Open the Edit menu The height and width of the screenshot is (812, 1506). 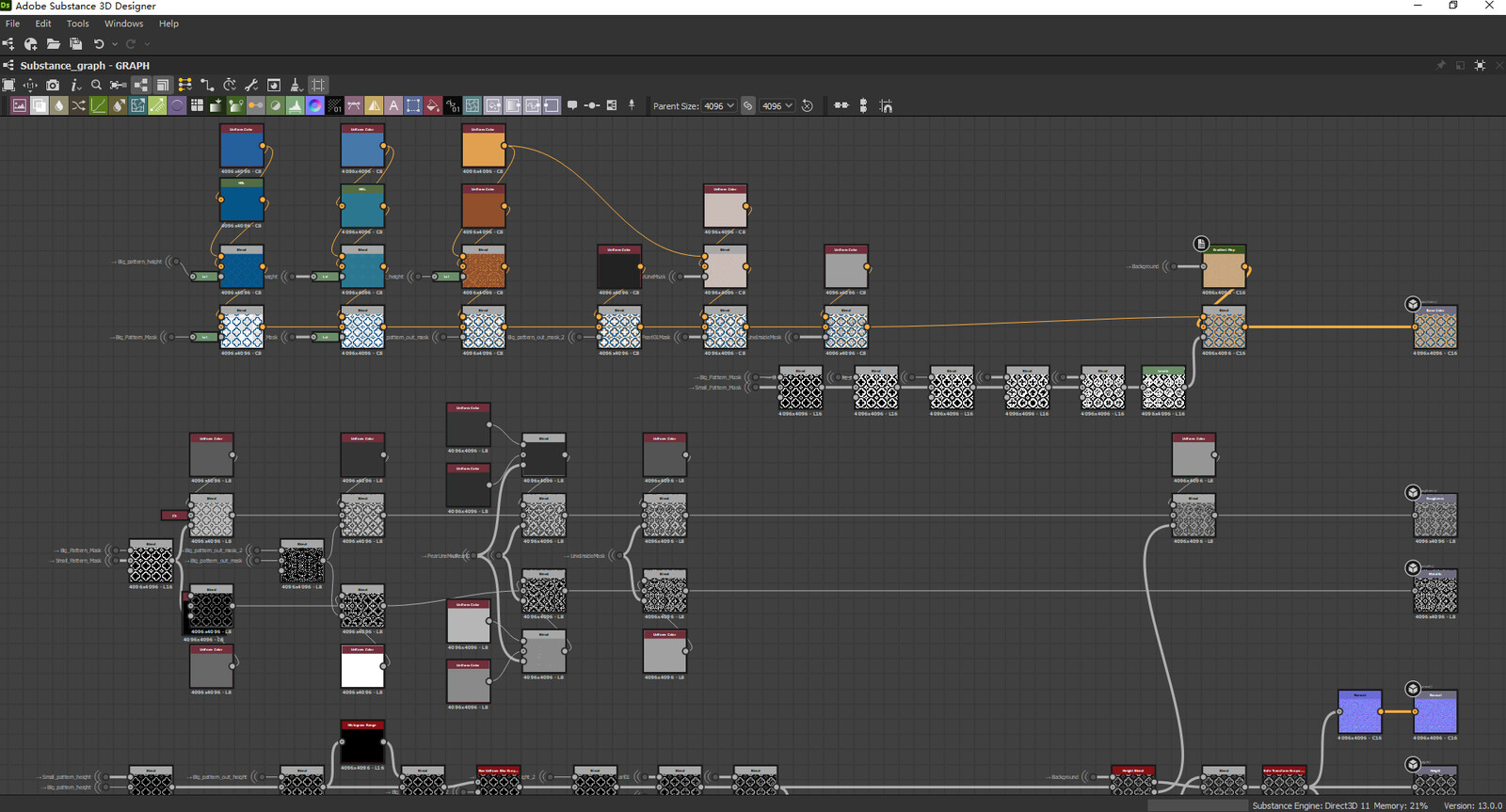click(x=43, y=24)
